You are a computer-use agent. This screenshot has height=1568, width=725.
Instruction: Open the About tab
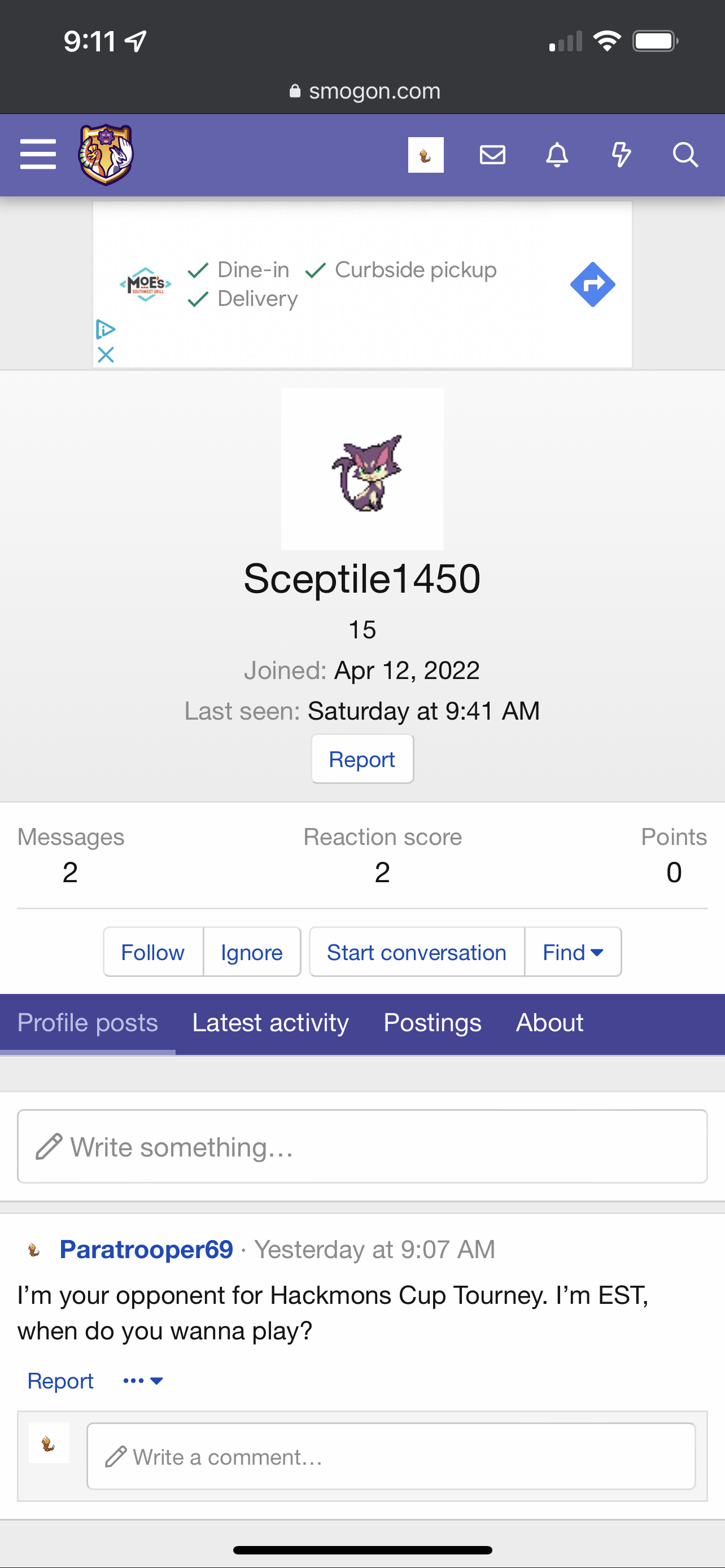(x=550, y=1023)
